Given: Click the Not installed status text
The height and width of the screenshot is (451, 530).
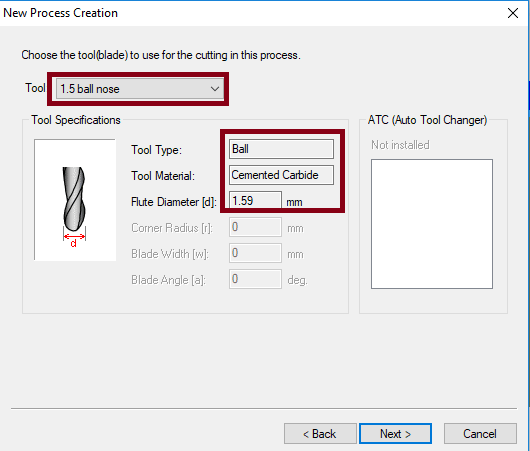Looking at the screenshot, I should pos(400,145).
